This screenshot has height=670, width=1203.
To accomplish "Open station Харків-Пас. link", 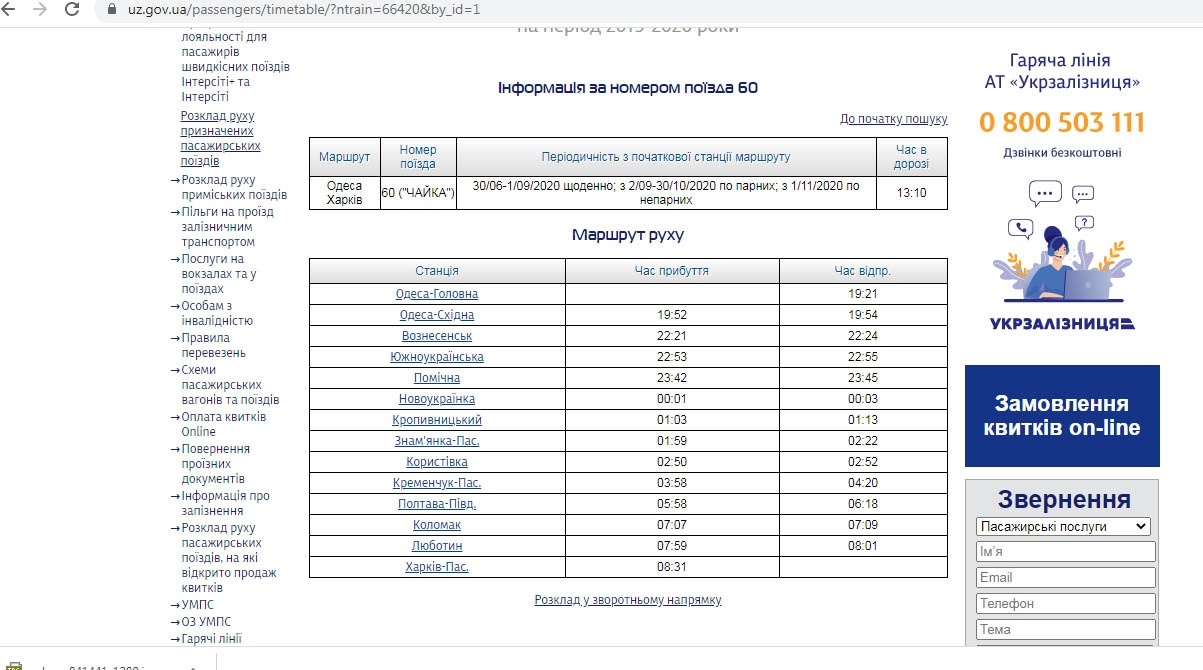I will click(x=437, y=567).
